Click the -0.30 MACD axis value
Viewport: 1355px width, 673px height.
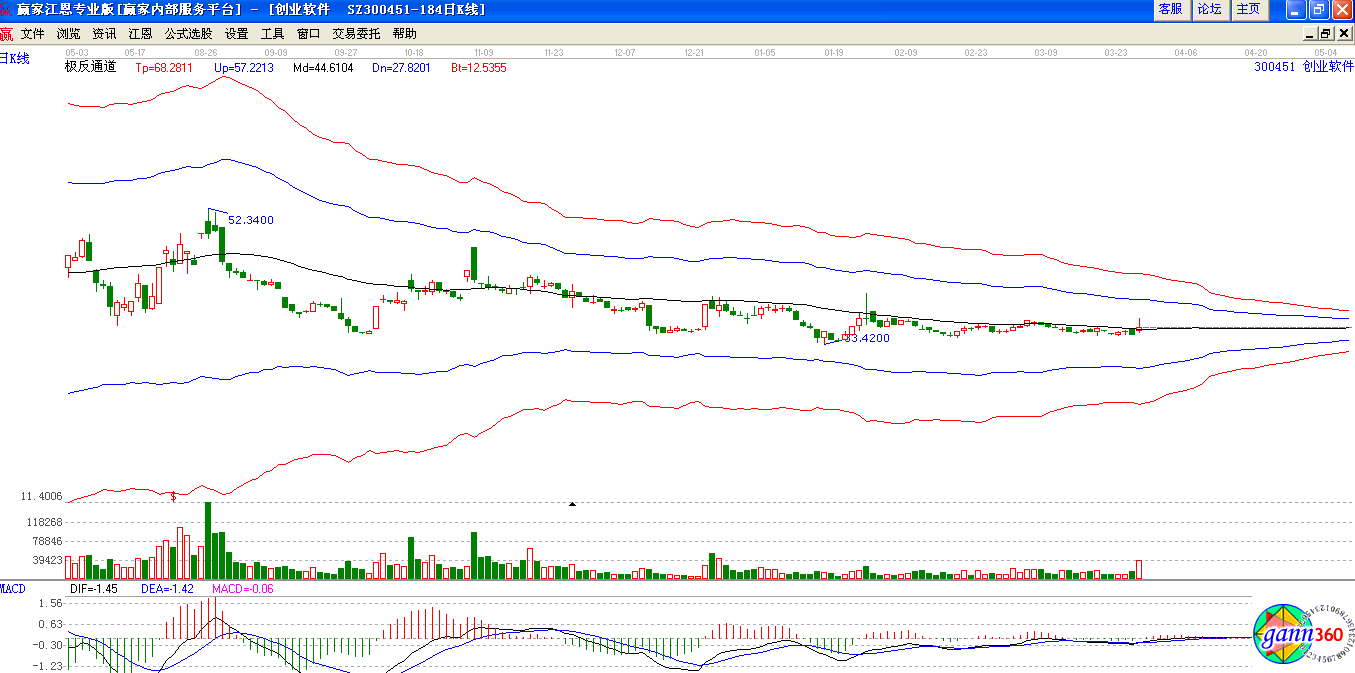(x=49, y=645)
